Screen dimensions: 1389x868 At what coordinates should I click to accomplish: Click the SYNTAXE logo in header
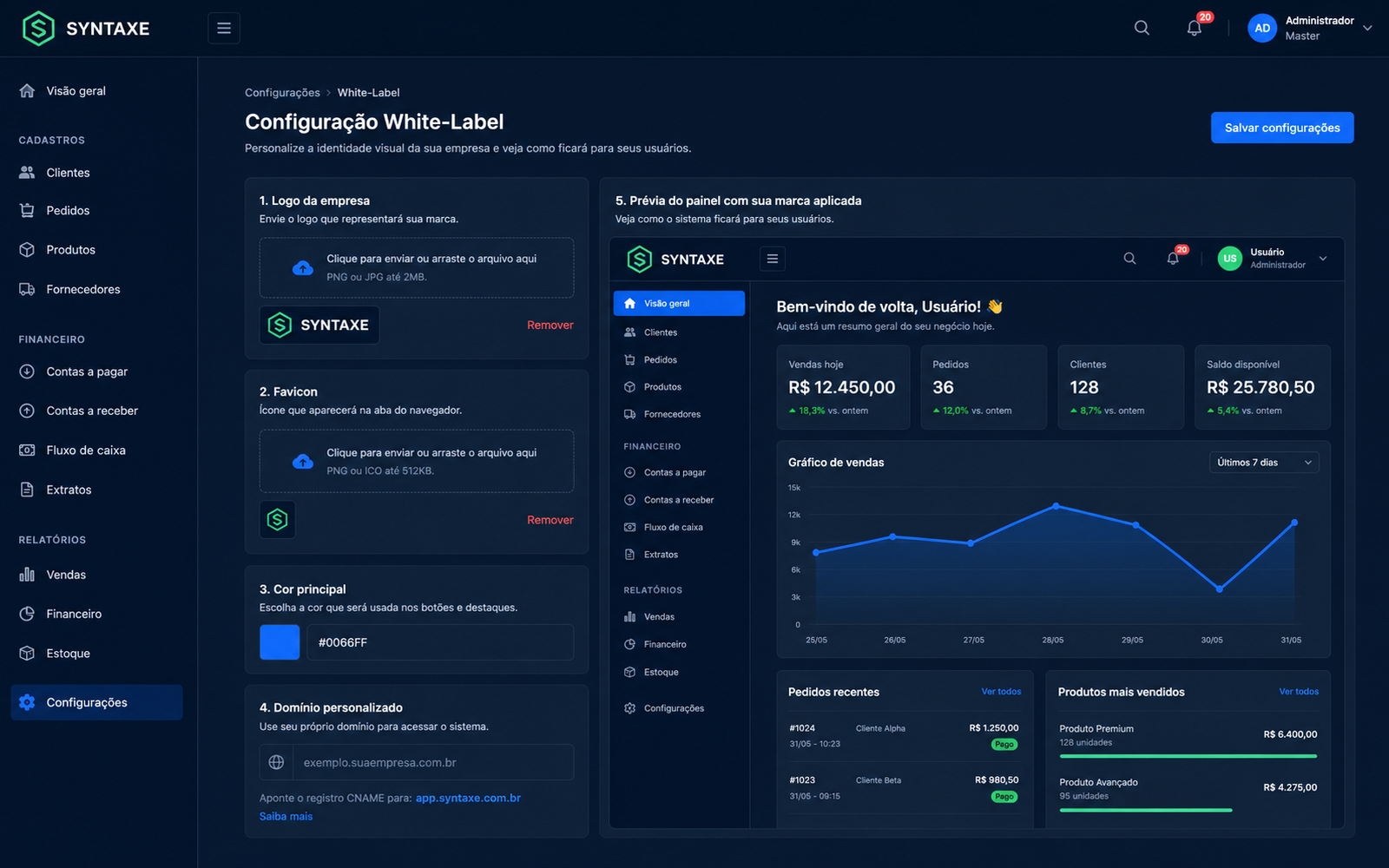tap(86, 29)
